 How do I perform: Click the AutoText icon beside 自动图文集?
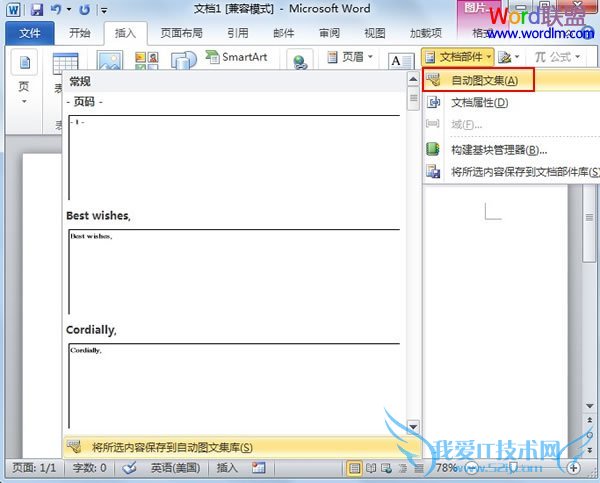(434, 80)
